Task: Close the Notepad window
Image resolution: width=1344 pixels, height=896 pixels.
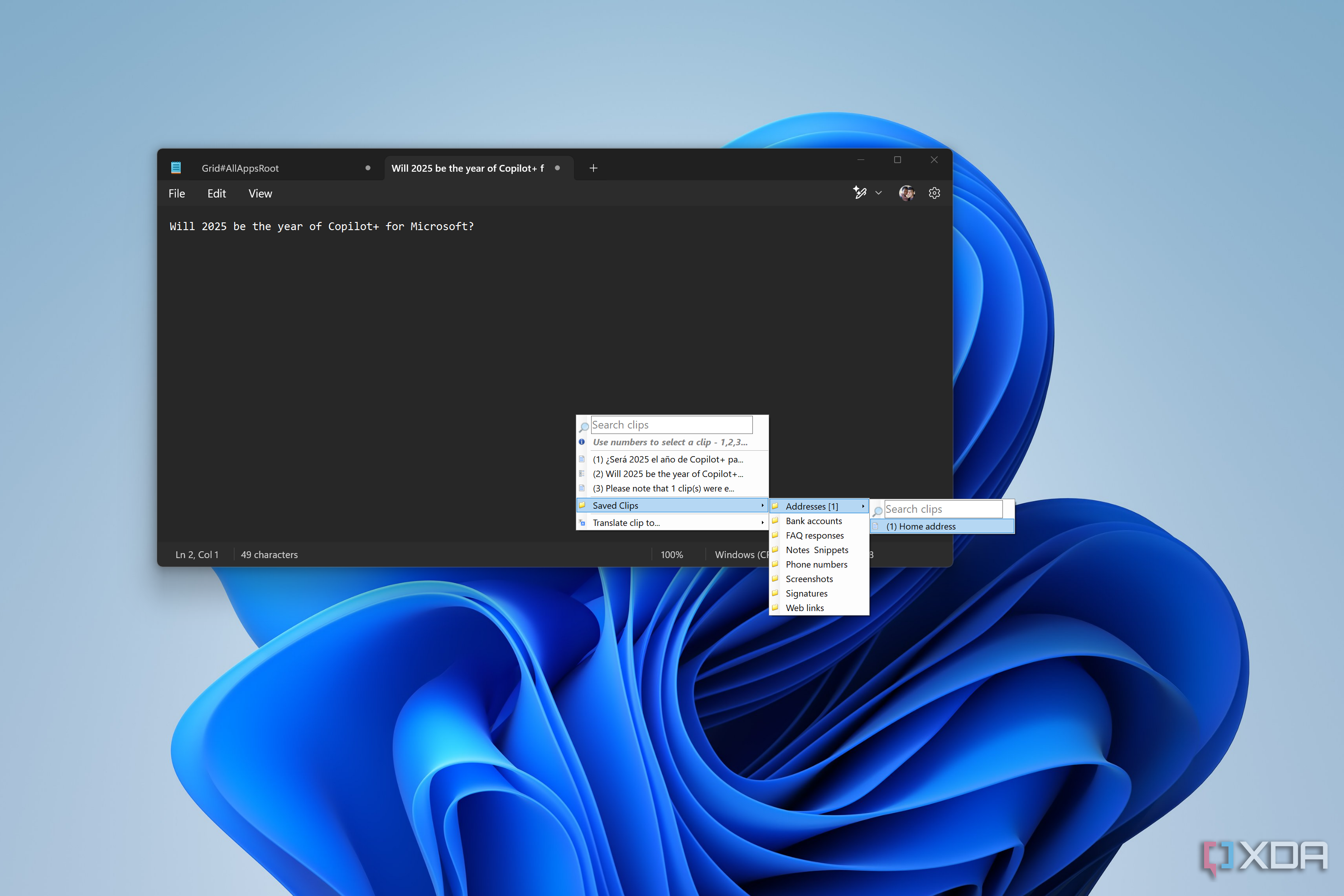Action: 934,160
